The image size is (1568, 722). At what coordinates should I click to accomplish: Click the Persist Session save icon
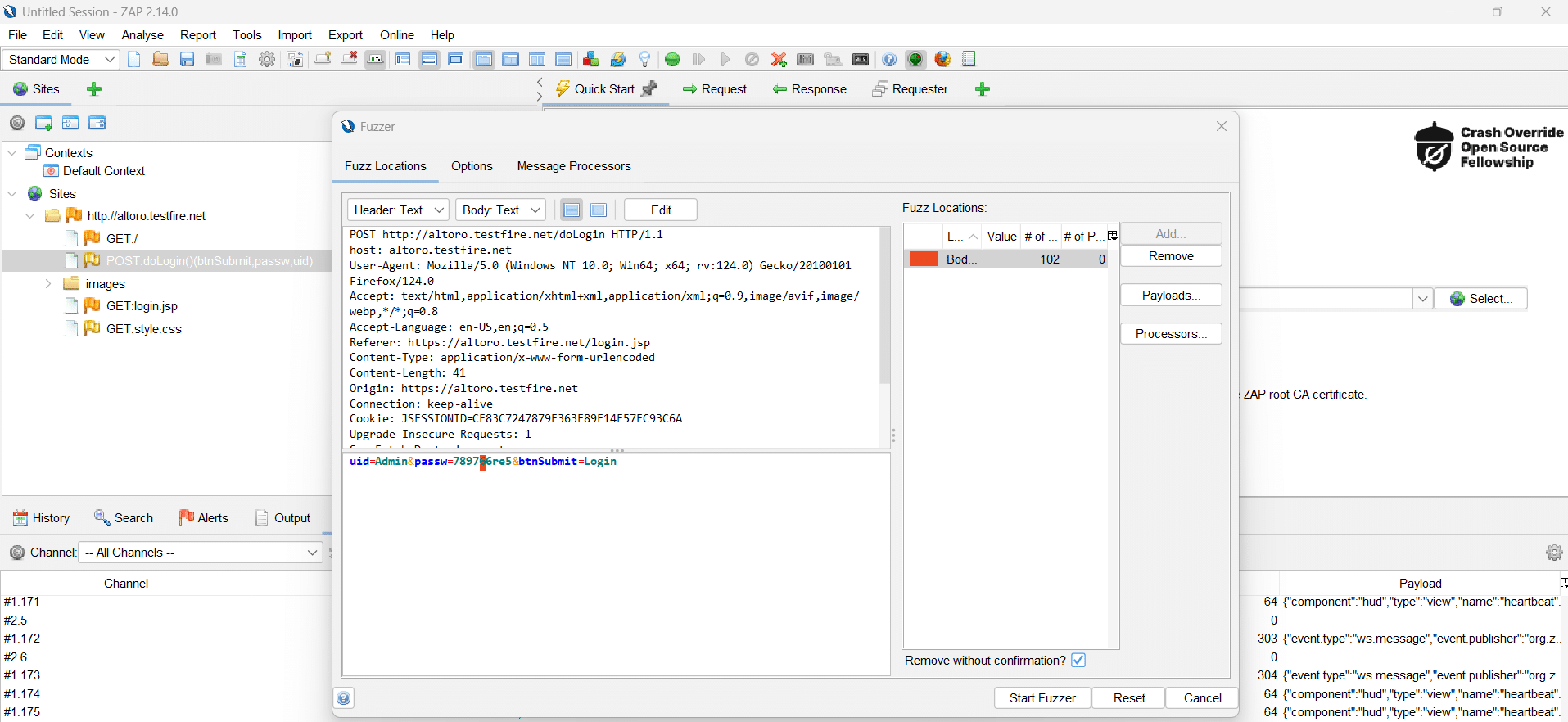click(x=187, y=59)
